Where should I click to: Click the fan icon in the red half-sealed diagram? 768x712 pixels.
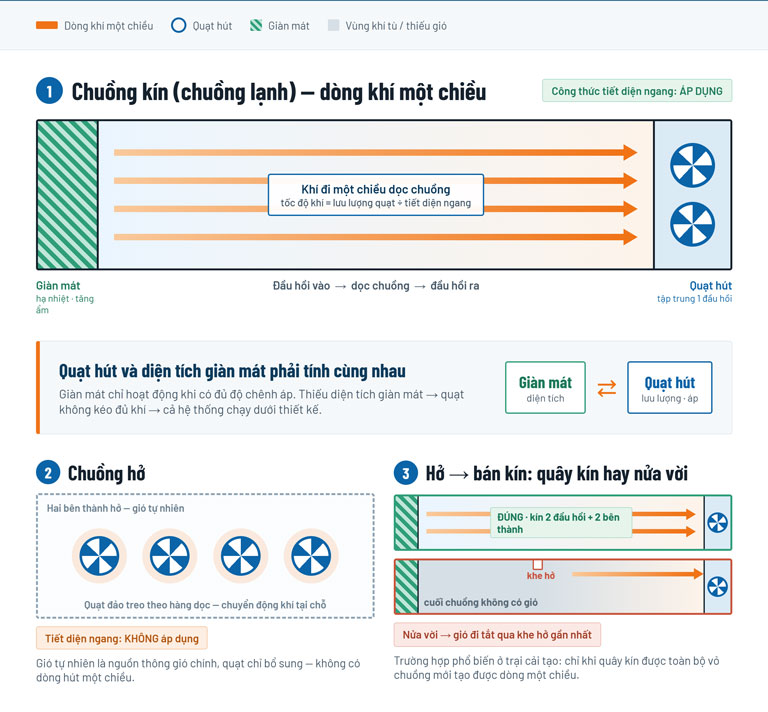pyautogui.click(x=718, y=587)
